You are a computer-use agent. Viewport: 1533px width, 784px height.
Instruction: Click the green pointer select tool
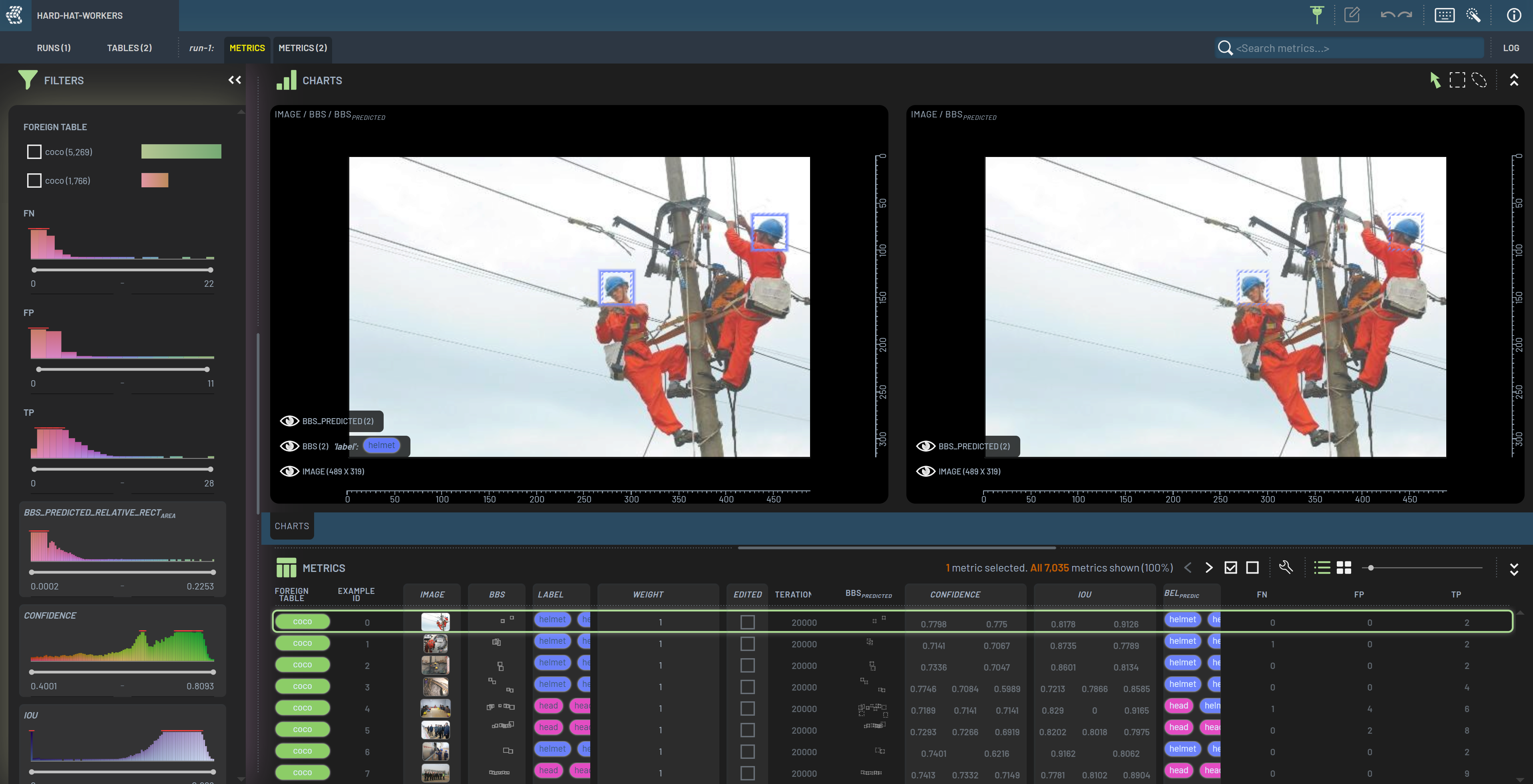coord(1435,80)
